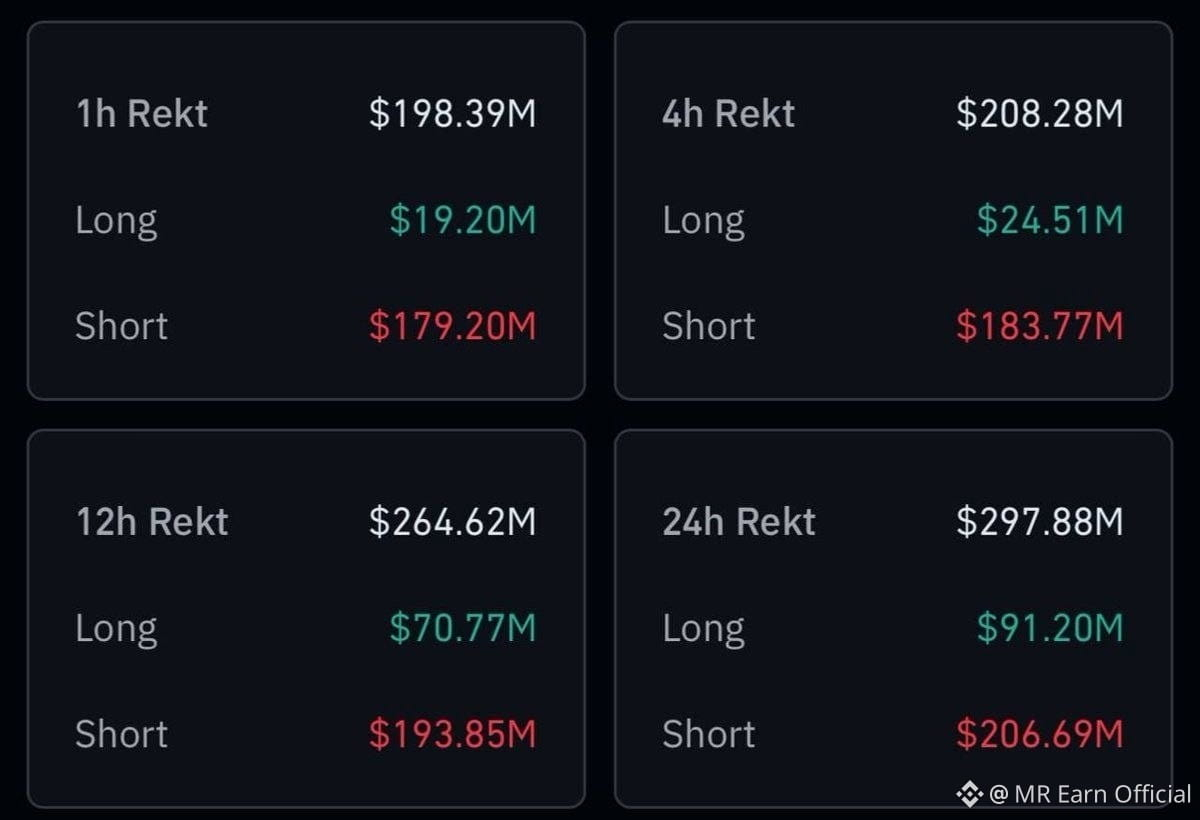
Task: Click the red $183.77M short value
Action: tap(1040, 326)
